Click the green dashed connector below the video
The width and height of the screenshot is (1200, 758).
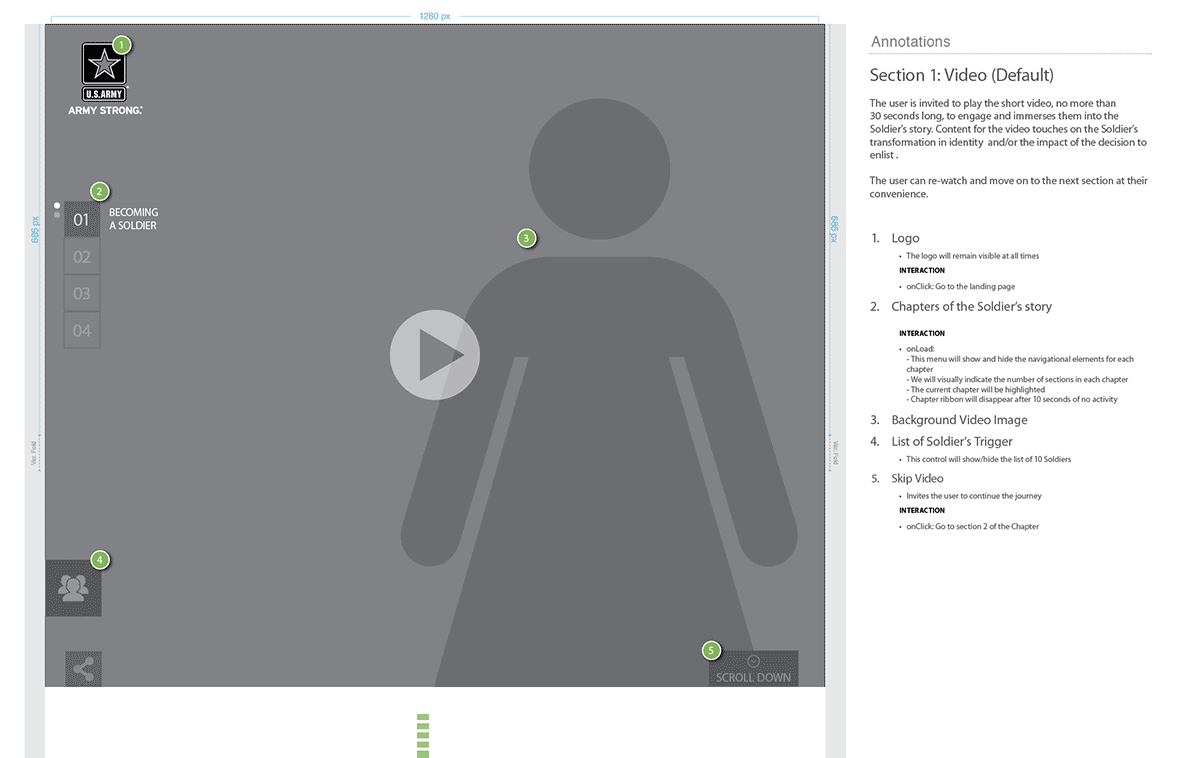pyautogui.click(x=423, y=735)
